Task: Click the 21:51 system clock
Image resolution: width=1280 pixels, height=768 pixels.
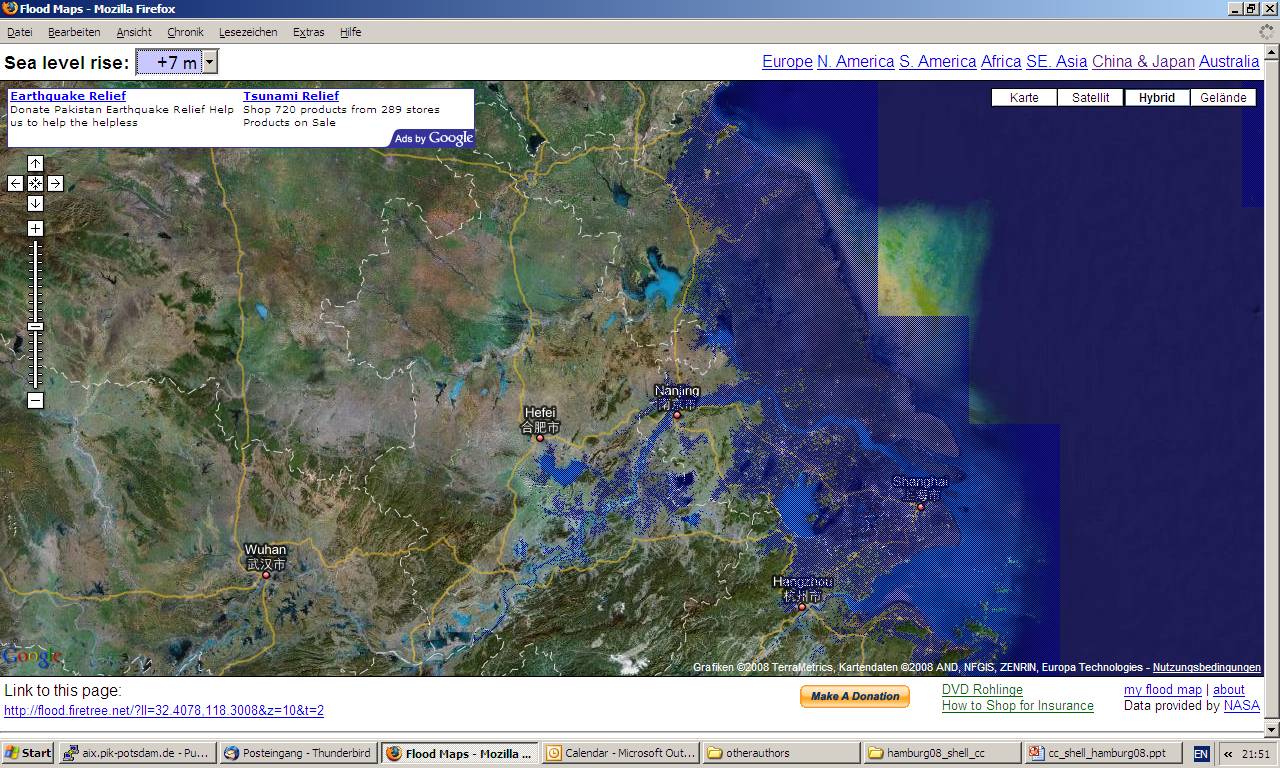Action: pyautogui.click(x=1256, y=754)
